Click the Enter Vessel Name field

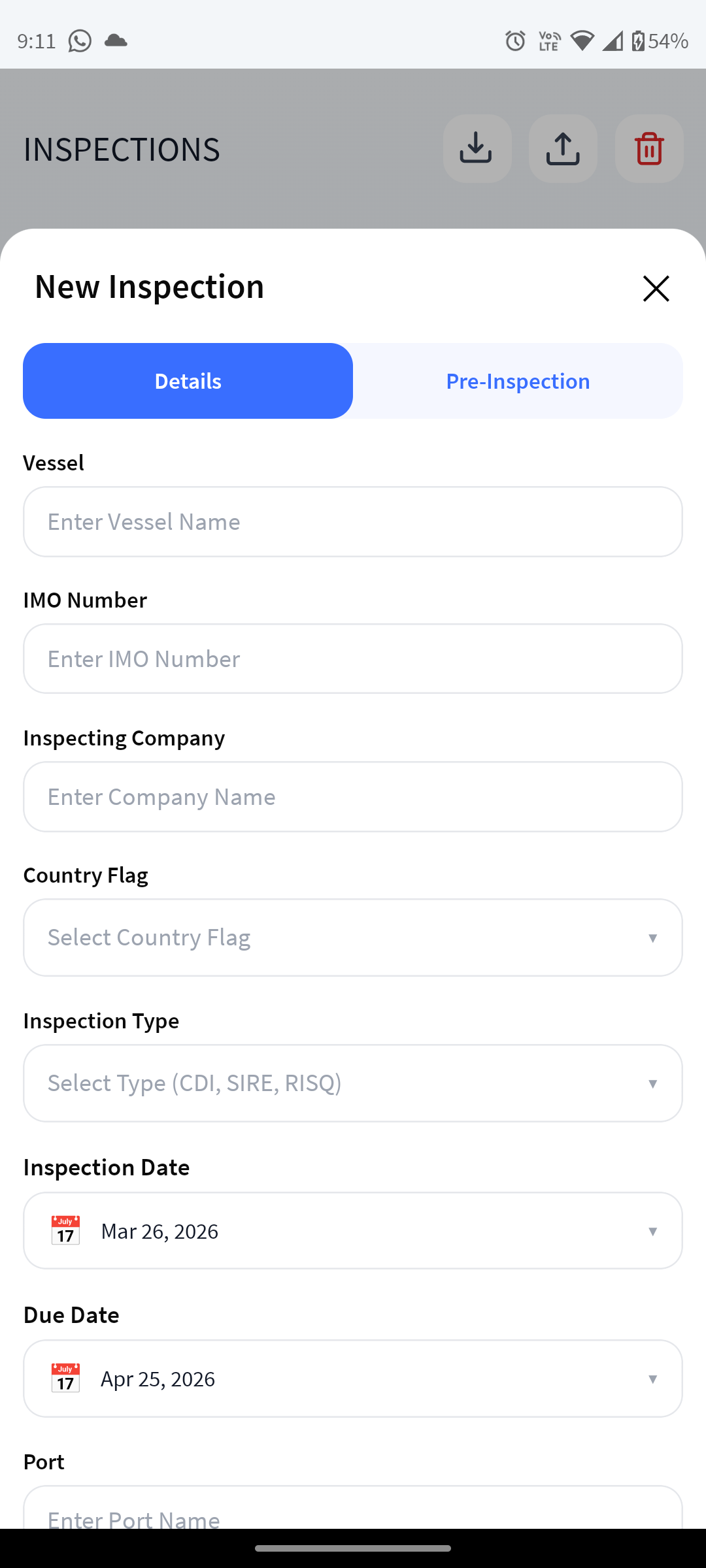[353, 521]
